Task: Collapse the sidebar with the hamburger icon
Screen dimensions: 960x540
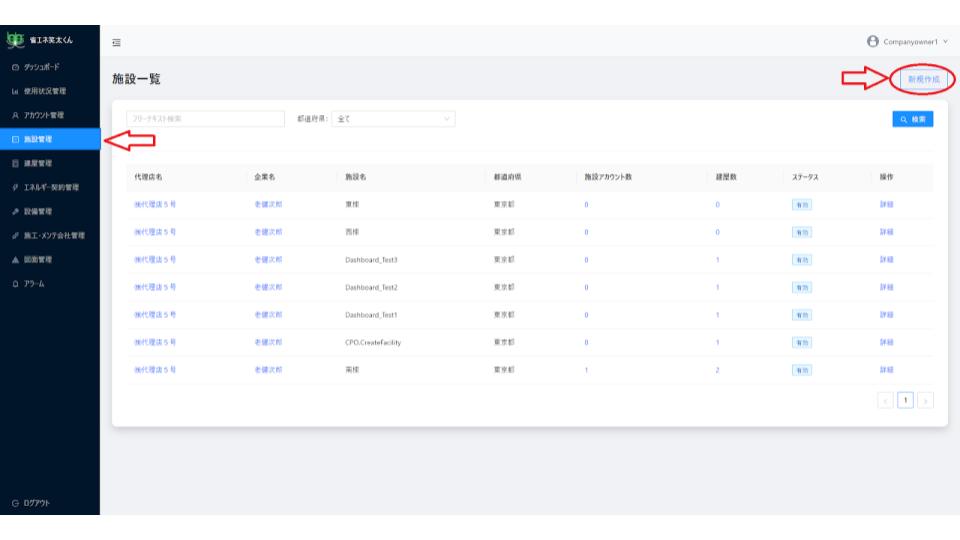Action: (x=116, y=42)
